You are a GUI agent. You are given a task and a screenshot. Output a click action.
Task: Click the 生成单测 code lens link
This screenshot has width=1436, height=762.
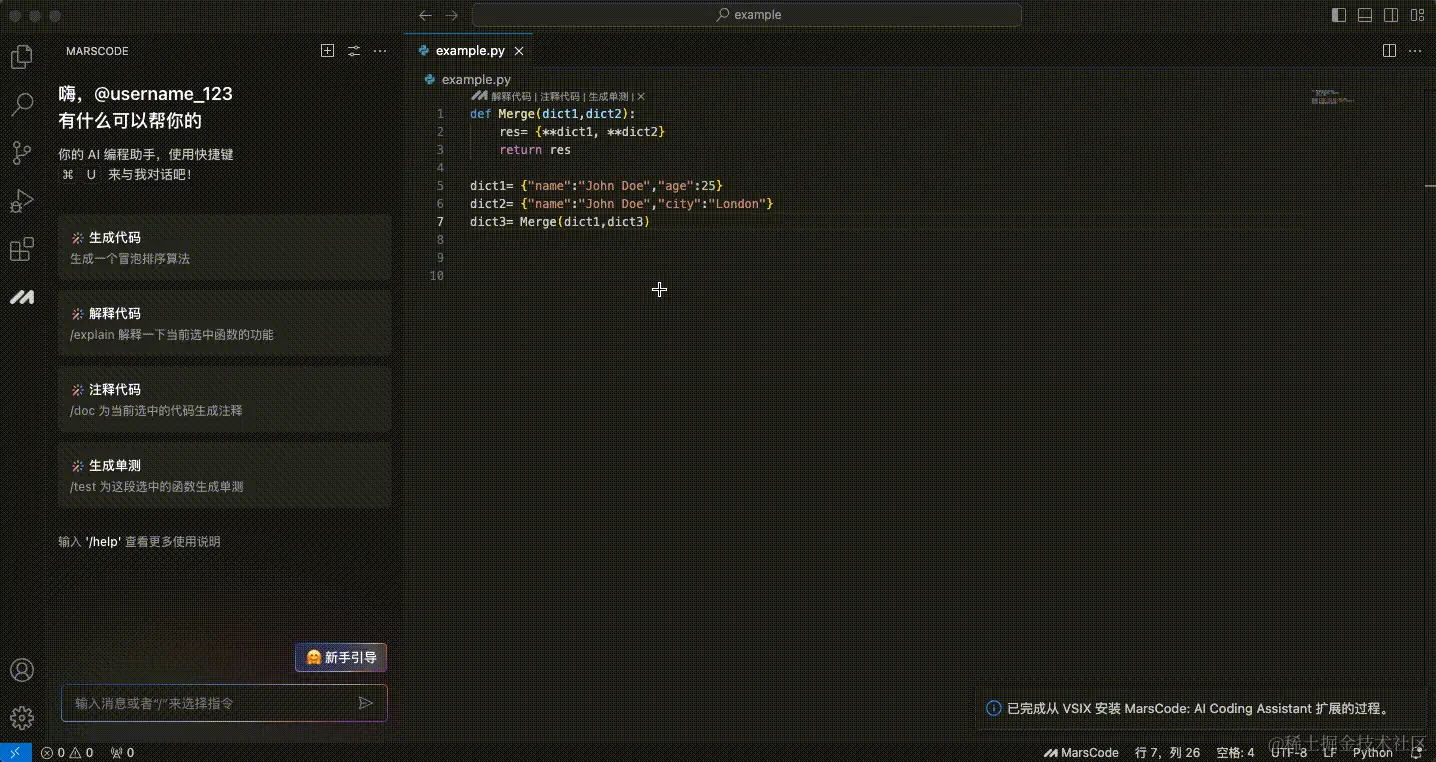[608, 97]
